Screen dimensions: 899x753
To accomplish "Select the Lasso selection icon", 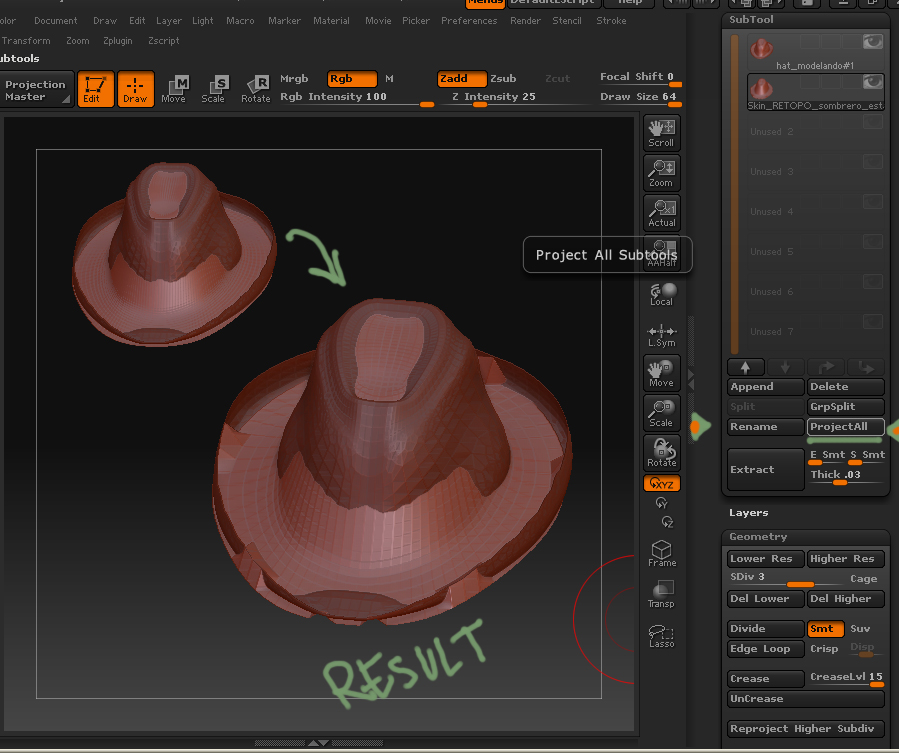I will point(661,635).
